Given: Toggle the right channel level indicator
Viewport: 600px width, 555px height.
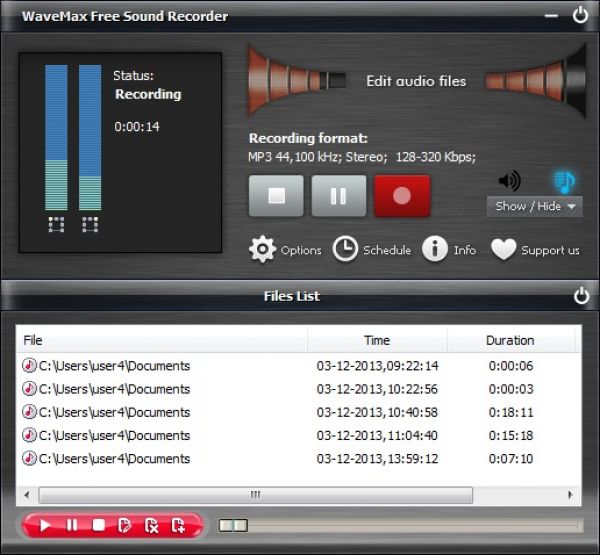Looking at the screenshot, I should click(90, 224).
